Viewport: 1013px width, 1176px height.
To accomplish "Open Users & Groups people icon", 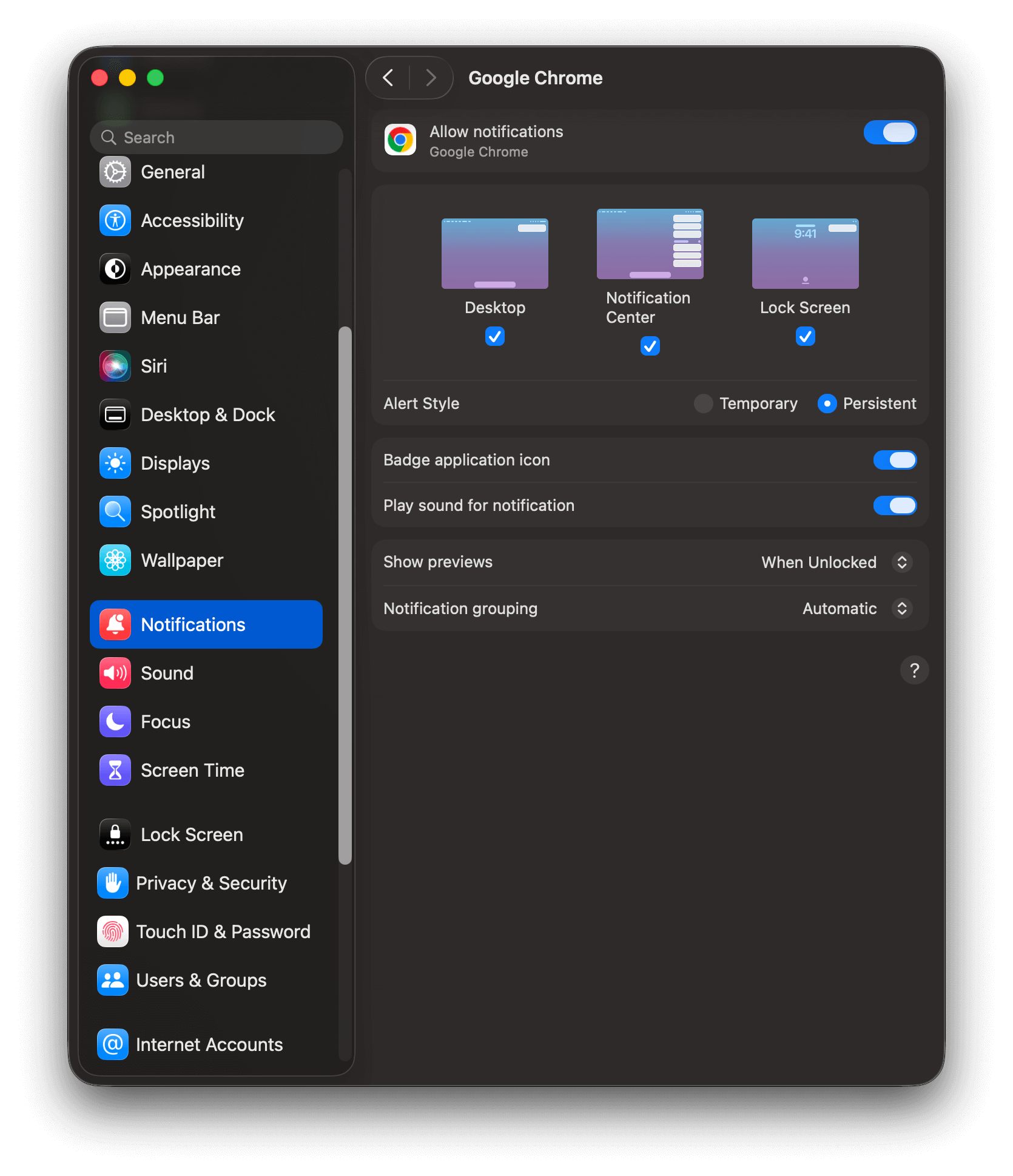I will [113, 981].
